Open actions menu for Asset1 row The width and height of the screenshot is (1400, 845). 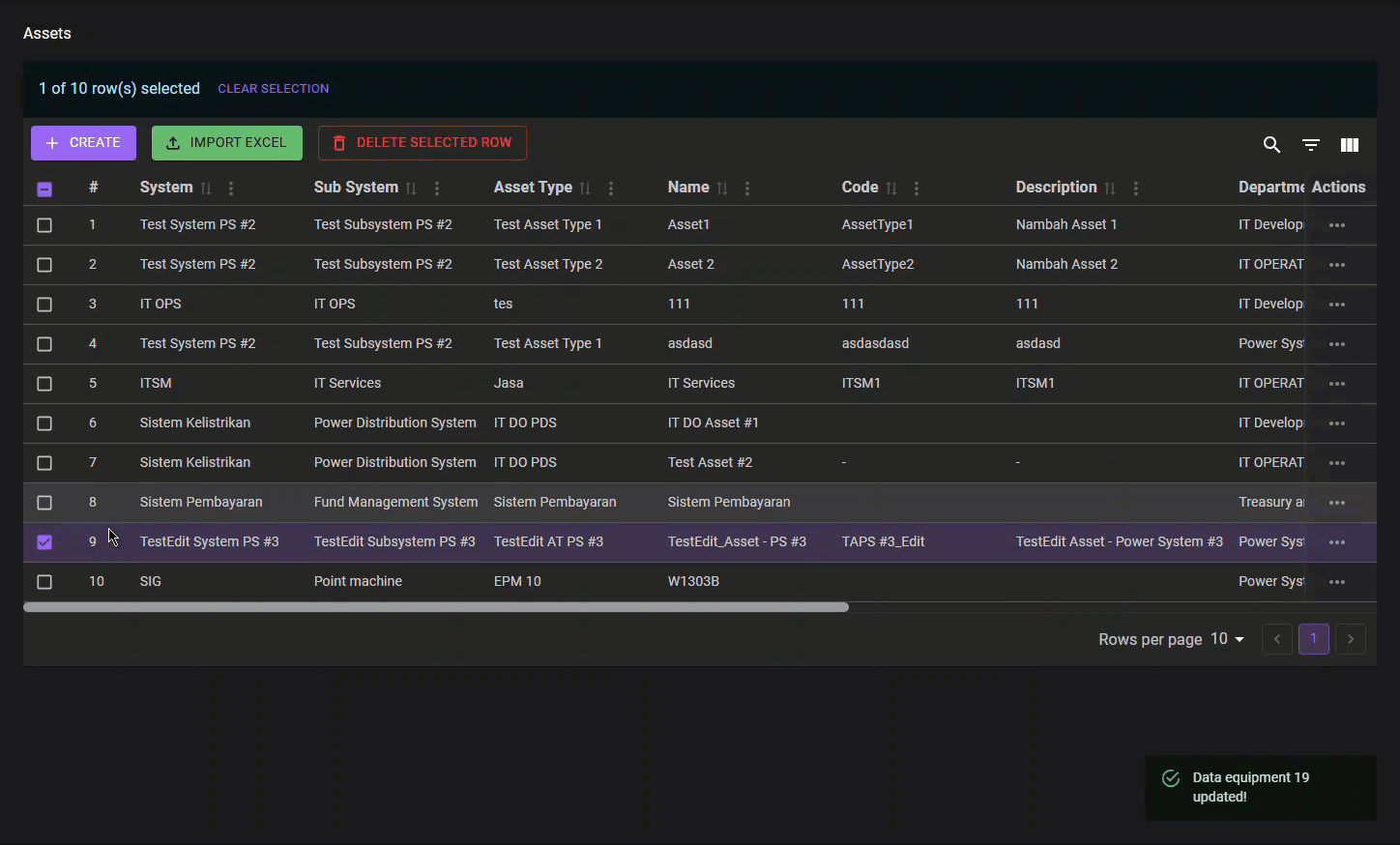(x=1337, y=225)
